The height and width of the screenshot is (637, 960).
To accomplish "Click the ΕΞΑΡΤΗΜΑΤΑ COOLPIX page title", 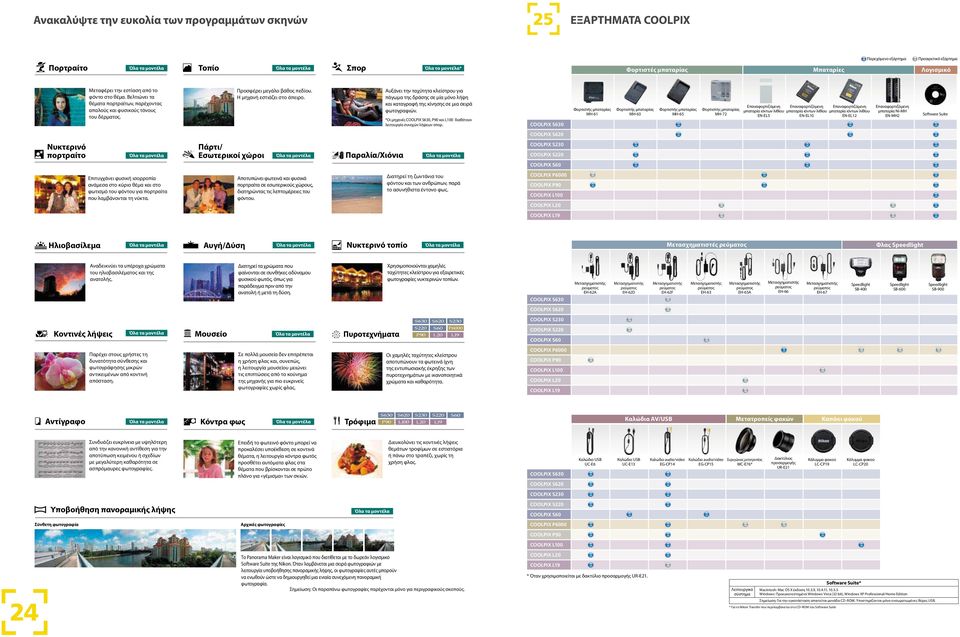I will [630, 20].
